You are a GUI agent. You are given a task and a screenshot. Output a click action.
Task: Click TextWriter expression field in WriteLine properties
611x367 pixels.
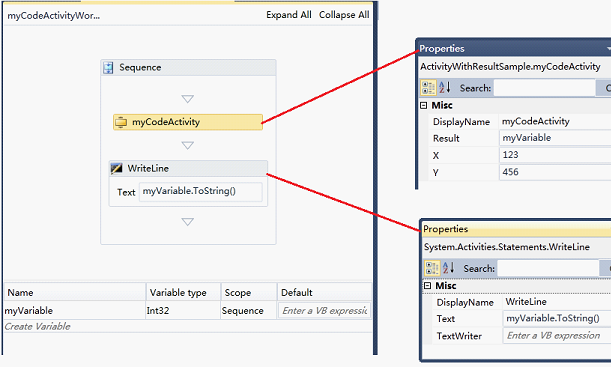click(x=557, y=335)
